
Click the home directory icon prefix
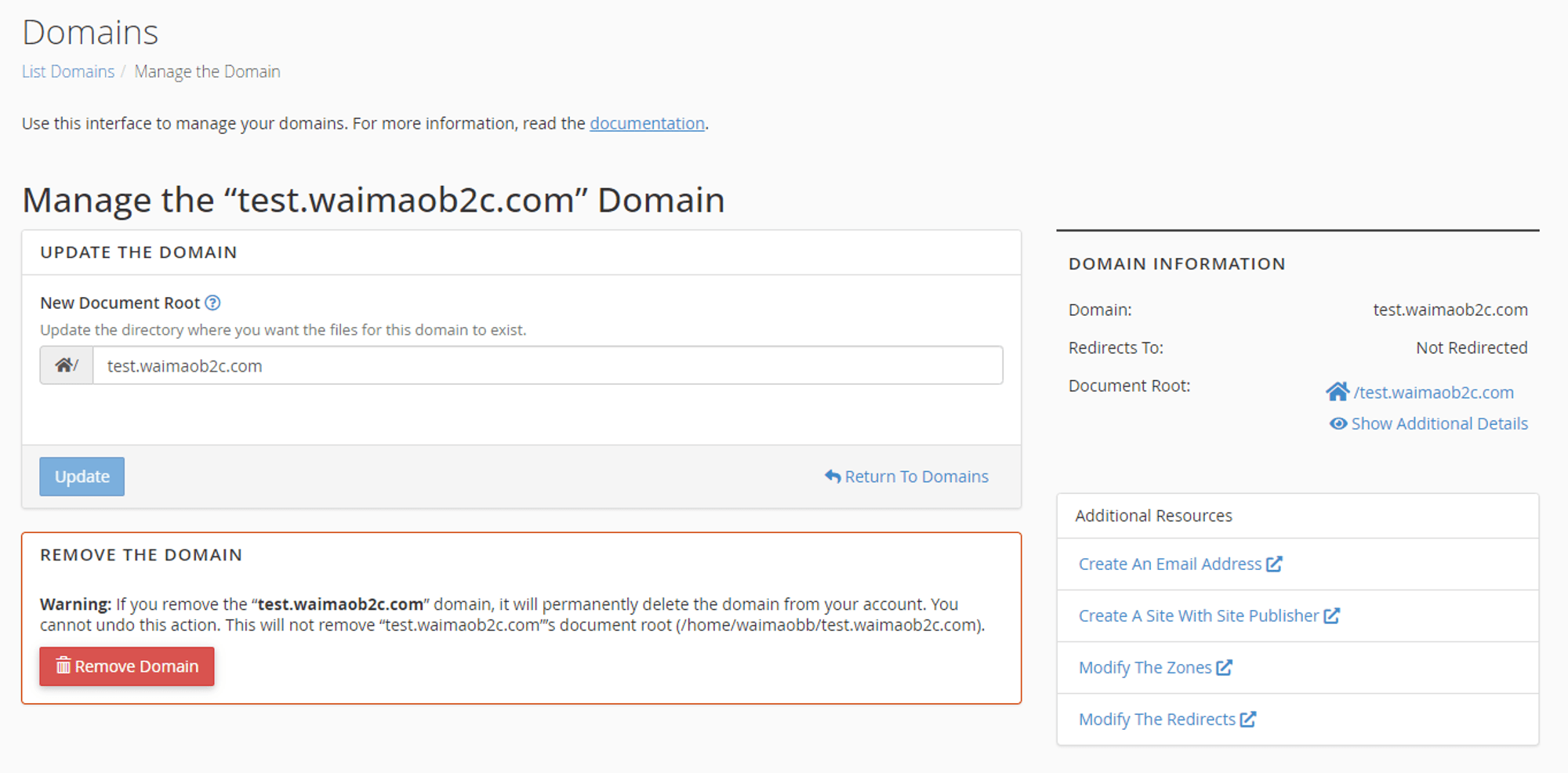coord(66,365)
